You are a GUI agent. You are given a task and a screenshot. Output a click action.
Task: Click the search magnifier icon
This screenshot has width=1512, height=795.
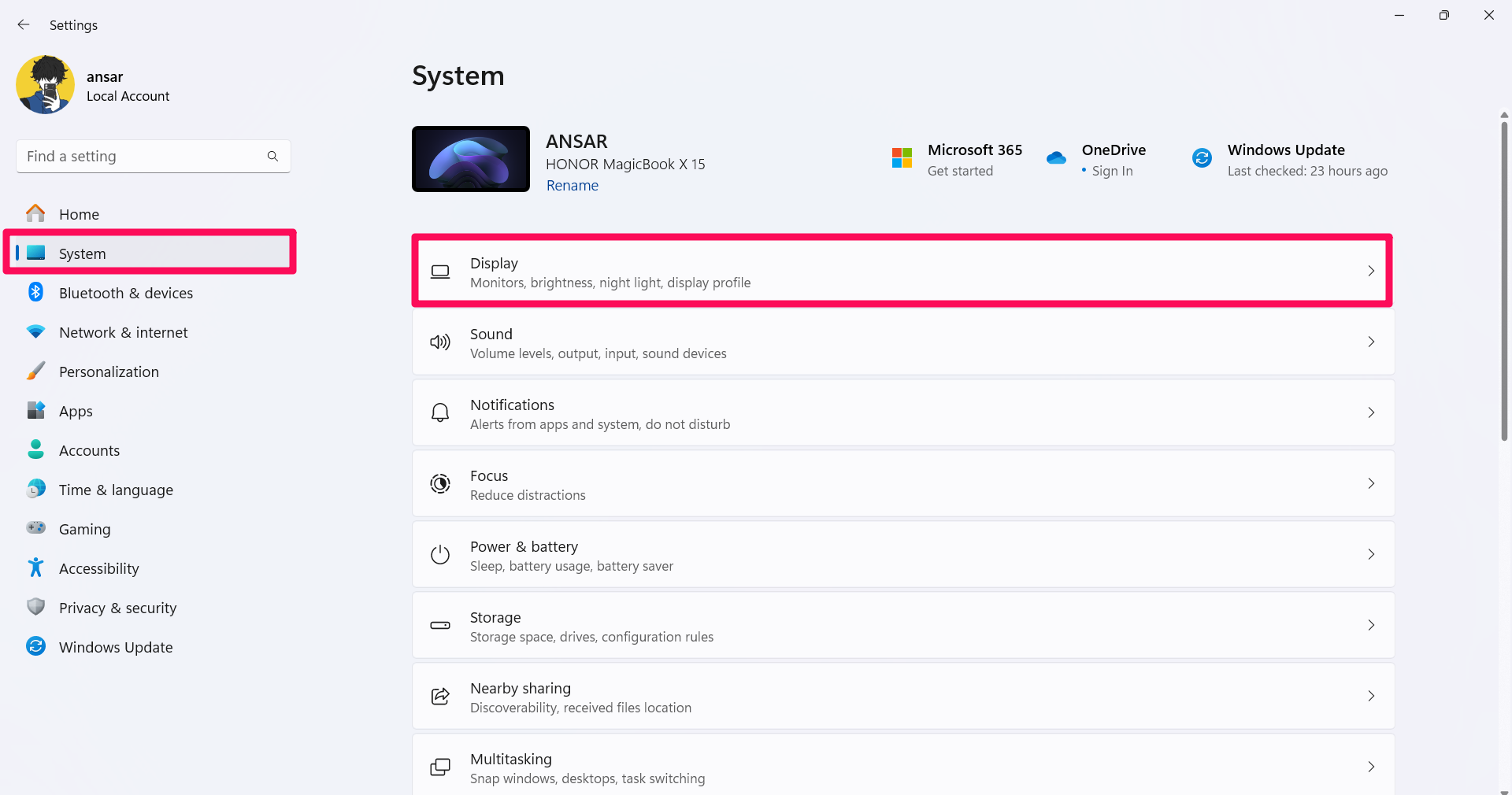coord(272,156)
